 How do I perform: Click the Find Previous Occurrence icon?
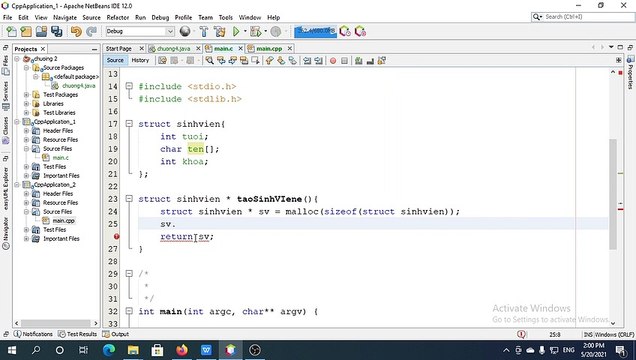pyautogui.click(x=221, y=60)
